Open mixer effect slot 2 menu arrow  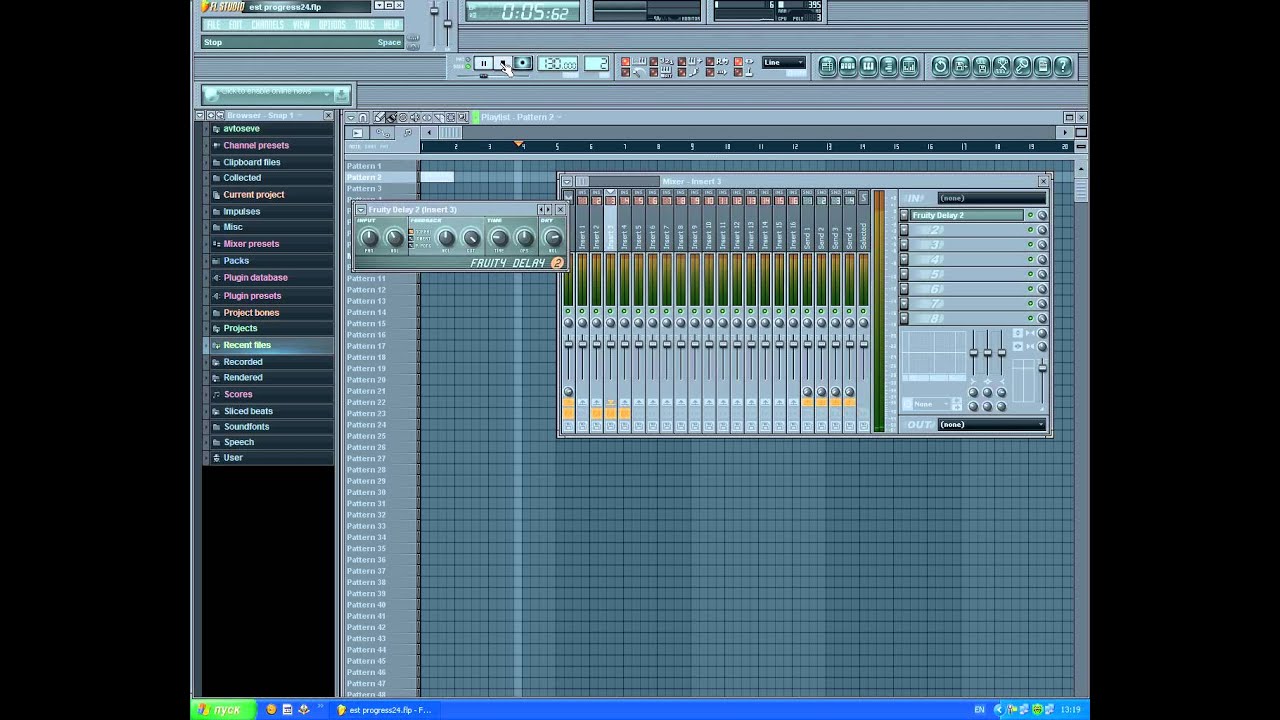point(904,230)
